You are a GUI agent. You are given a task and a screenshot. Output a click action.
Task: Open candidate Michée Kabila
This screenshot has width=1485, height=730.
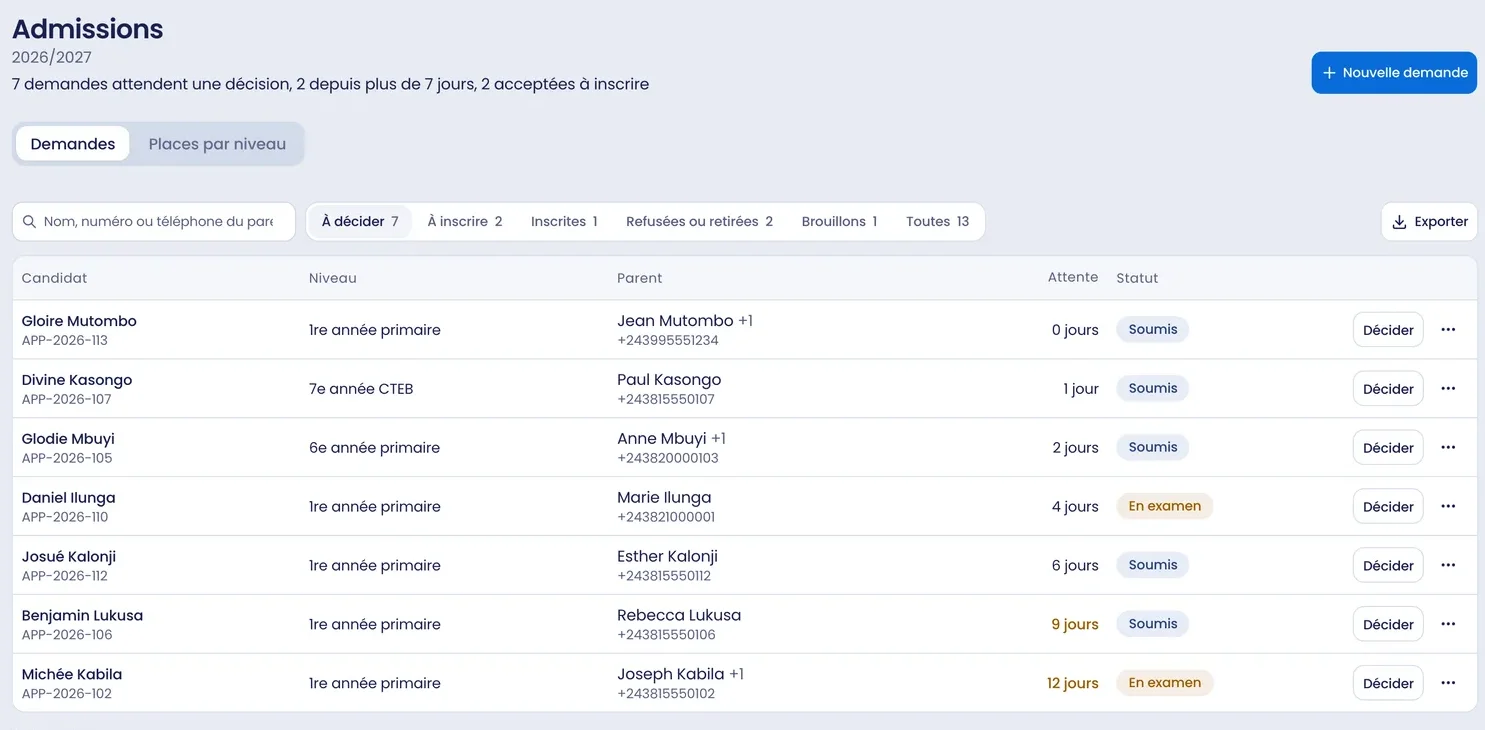pyautogui.click(x=72, y=675)
